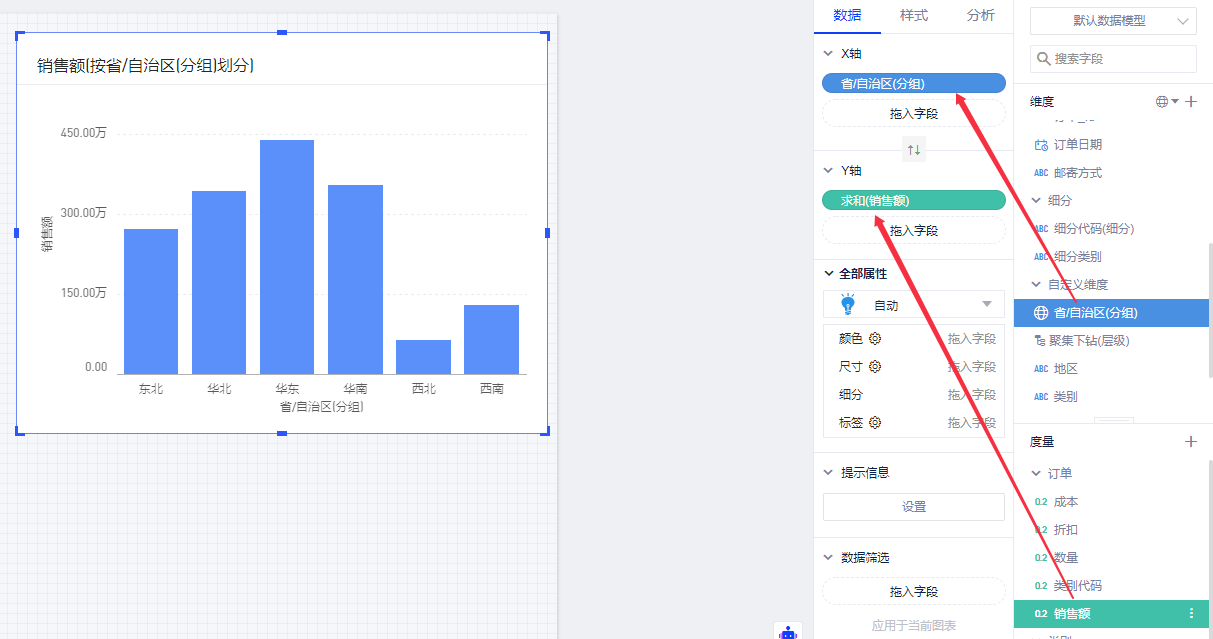Collapse the 自定义维度 group
This screenshot has height=639, width=1213.
click(x=1036, y=285)
